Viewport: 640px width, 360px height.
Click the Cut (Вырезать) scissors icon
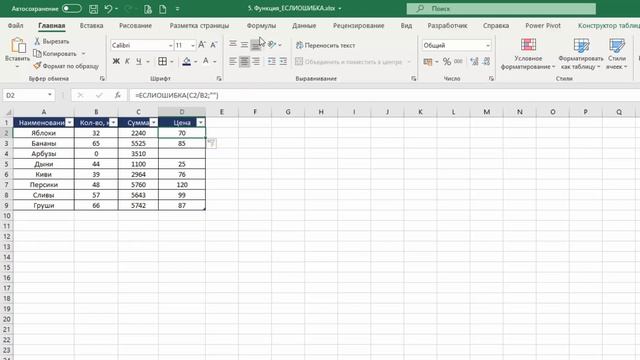pyautogui.click(x=37, y=41)
